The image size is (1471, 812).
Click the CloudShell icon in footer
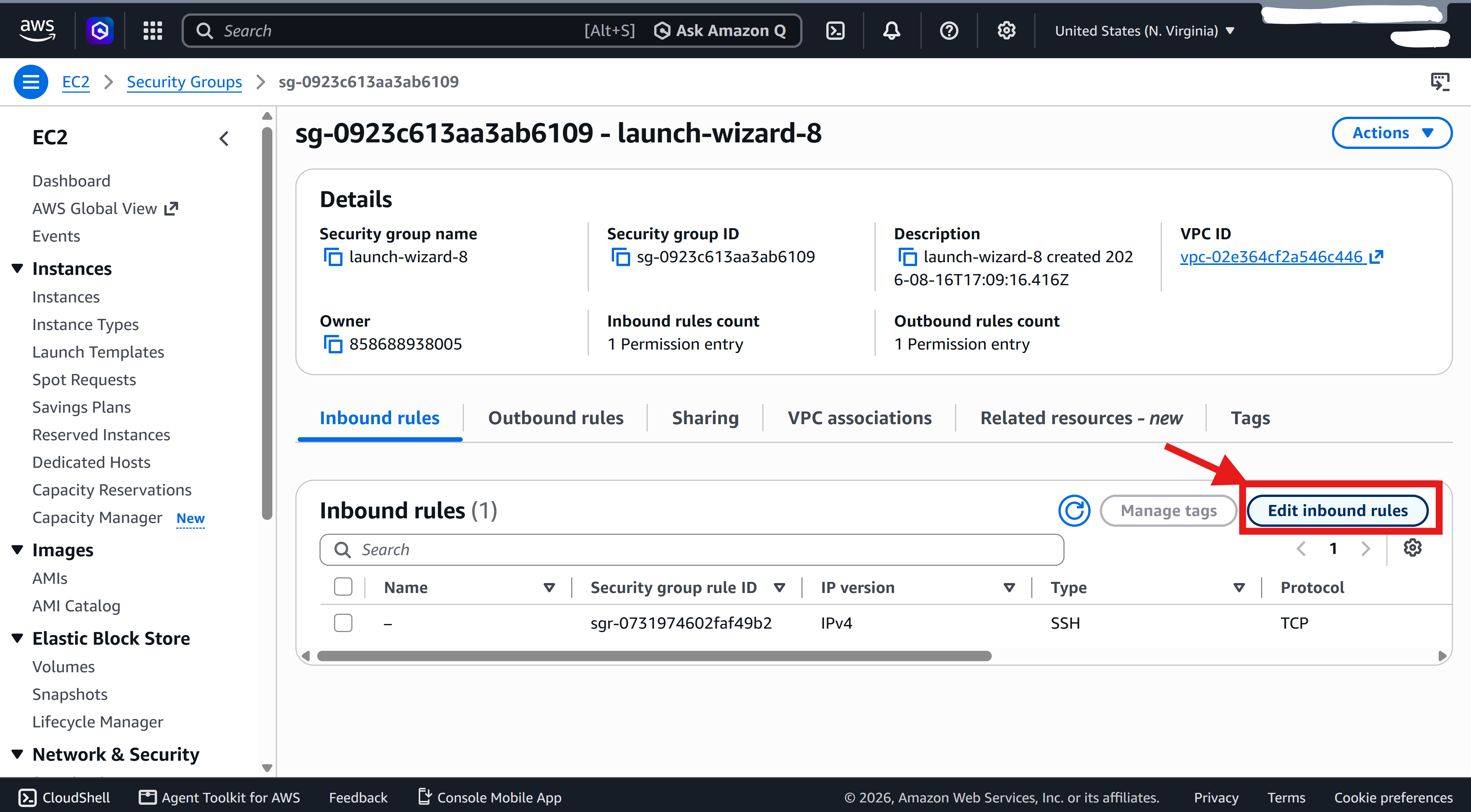(x=28, y=797)
